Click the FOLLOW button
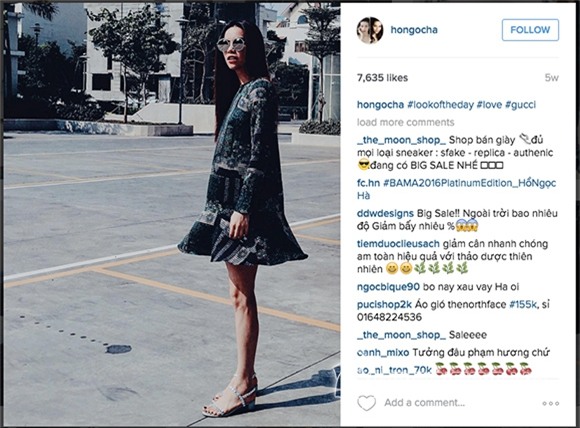The width and height of the screenshot is (580, 428). [530, 30]
